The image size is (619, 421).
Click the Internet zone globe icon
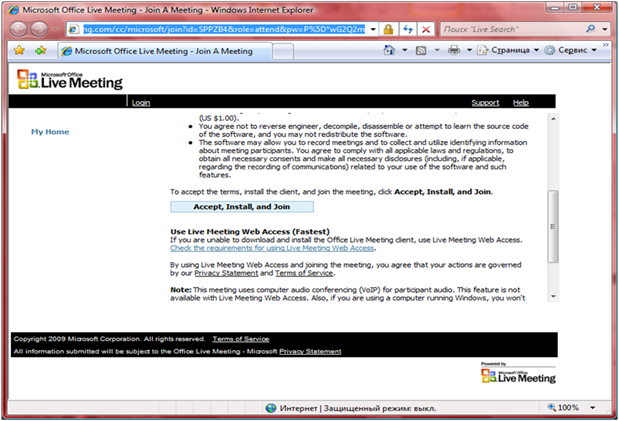pos(271,408)
